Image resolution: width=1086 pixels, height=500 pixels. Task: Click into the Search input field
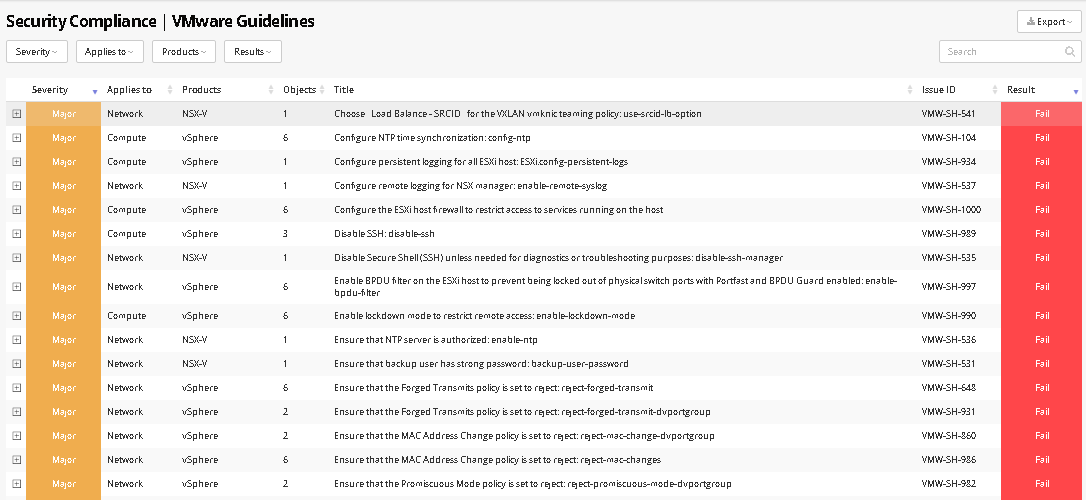tap(1000, 52)
